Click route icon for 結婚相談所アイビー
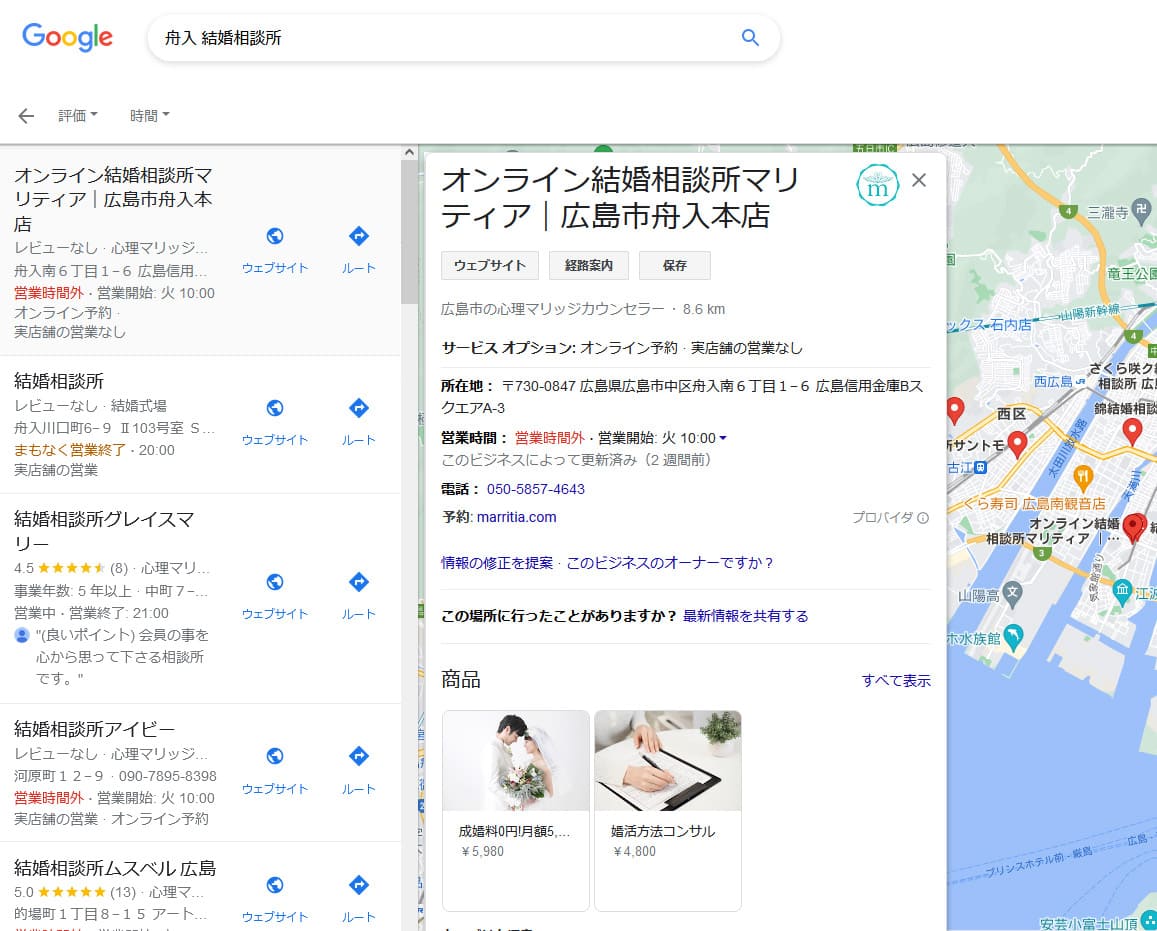 coord(359,756)
